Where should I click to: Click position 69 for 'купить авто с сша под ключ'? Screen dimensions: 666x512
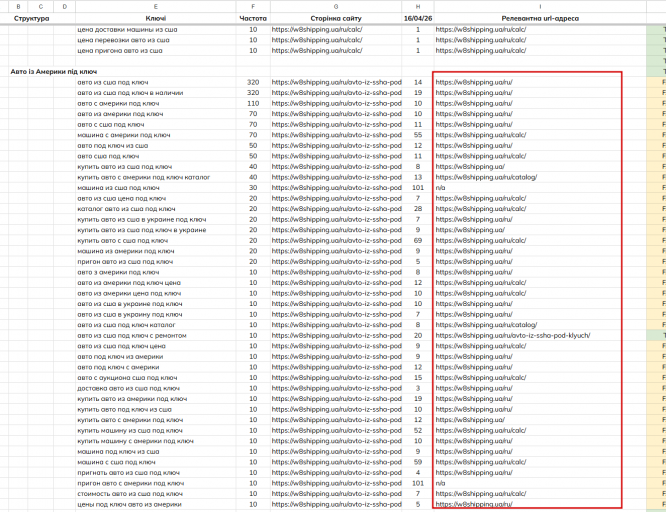pyautogui.click(x=418, y=240)
